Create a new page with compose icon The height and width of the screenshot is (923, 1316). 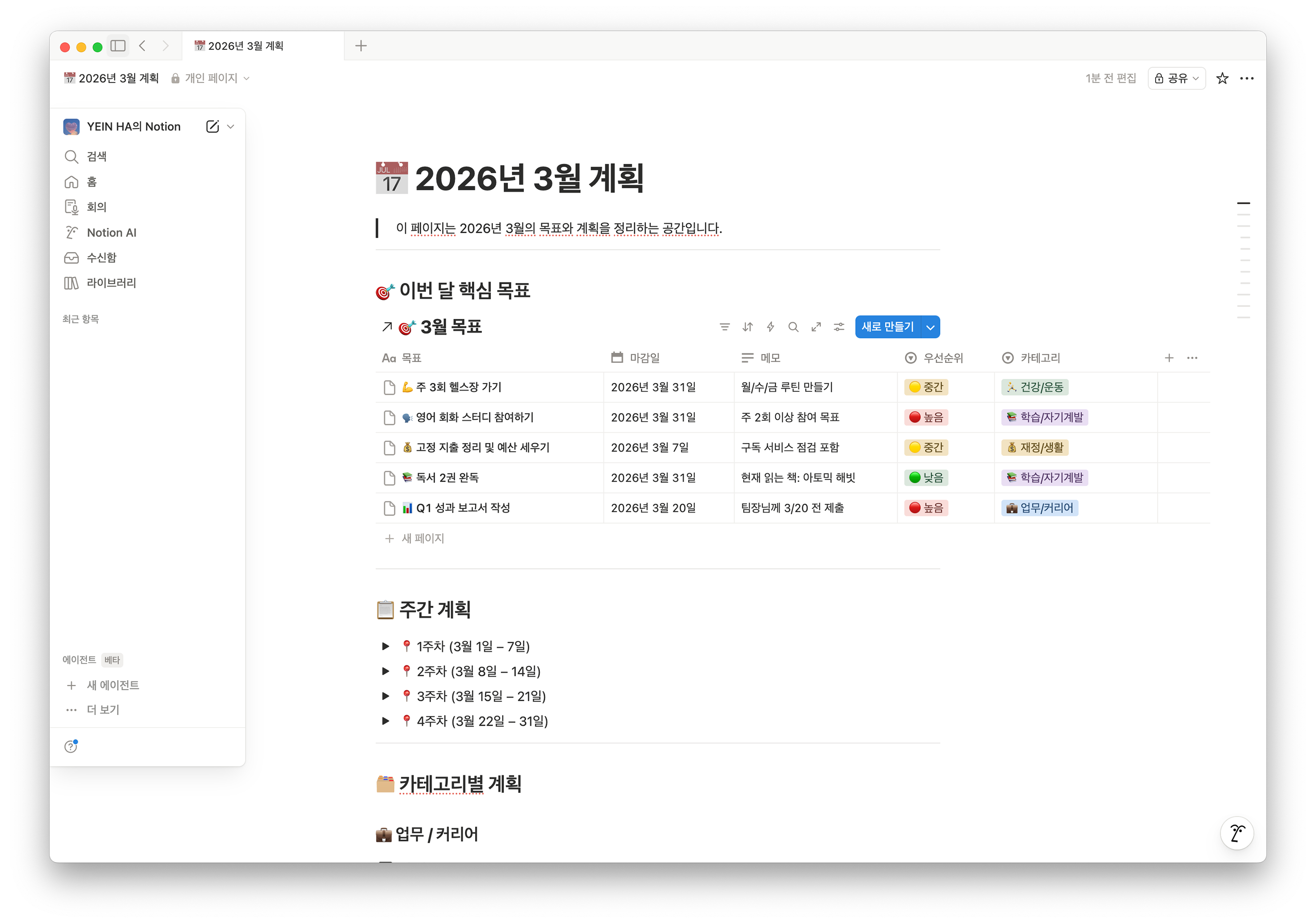[212, 127]
